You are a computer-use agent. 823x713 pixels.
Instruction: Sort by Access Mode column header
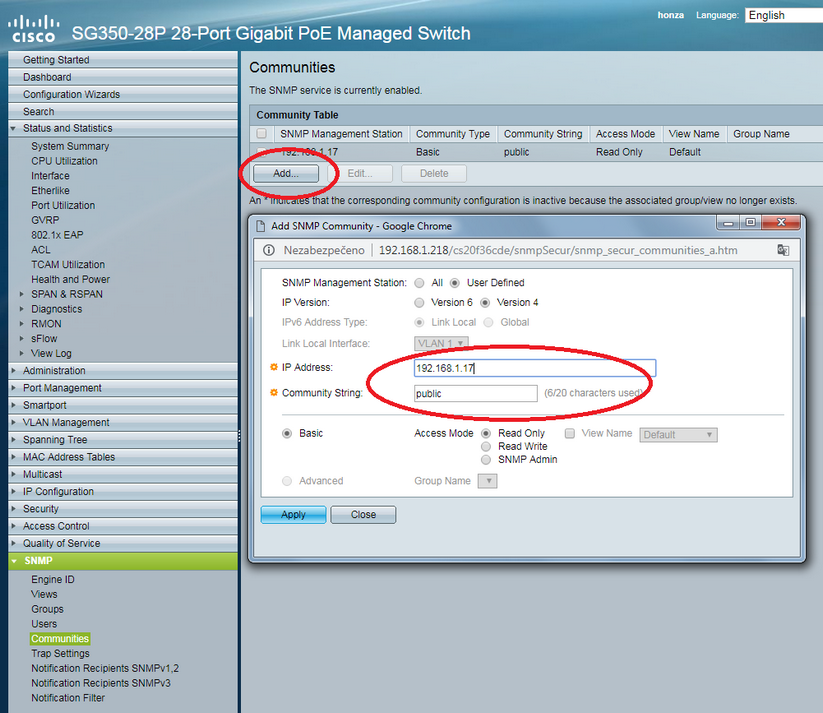coord(625,134)
